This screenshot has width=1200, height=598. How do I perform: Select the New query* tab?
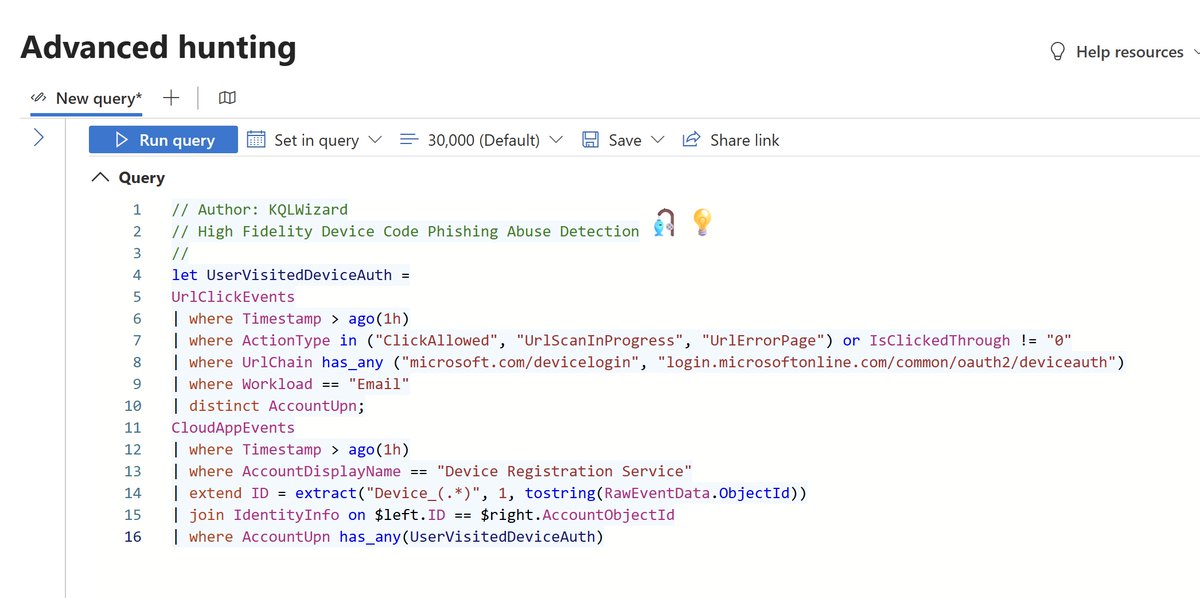(86, 98)
